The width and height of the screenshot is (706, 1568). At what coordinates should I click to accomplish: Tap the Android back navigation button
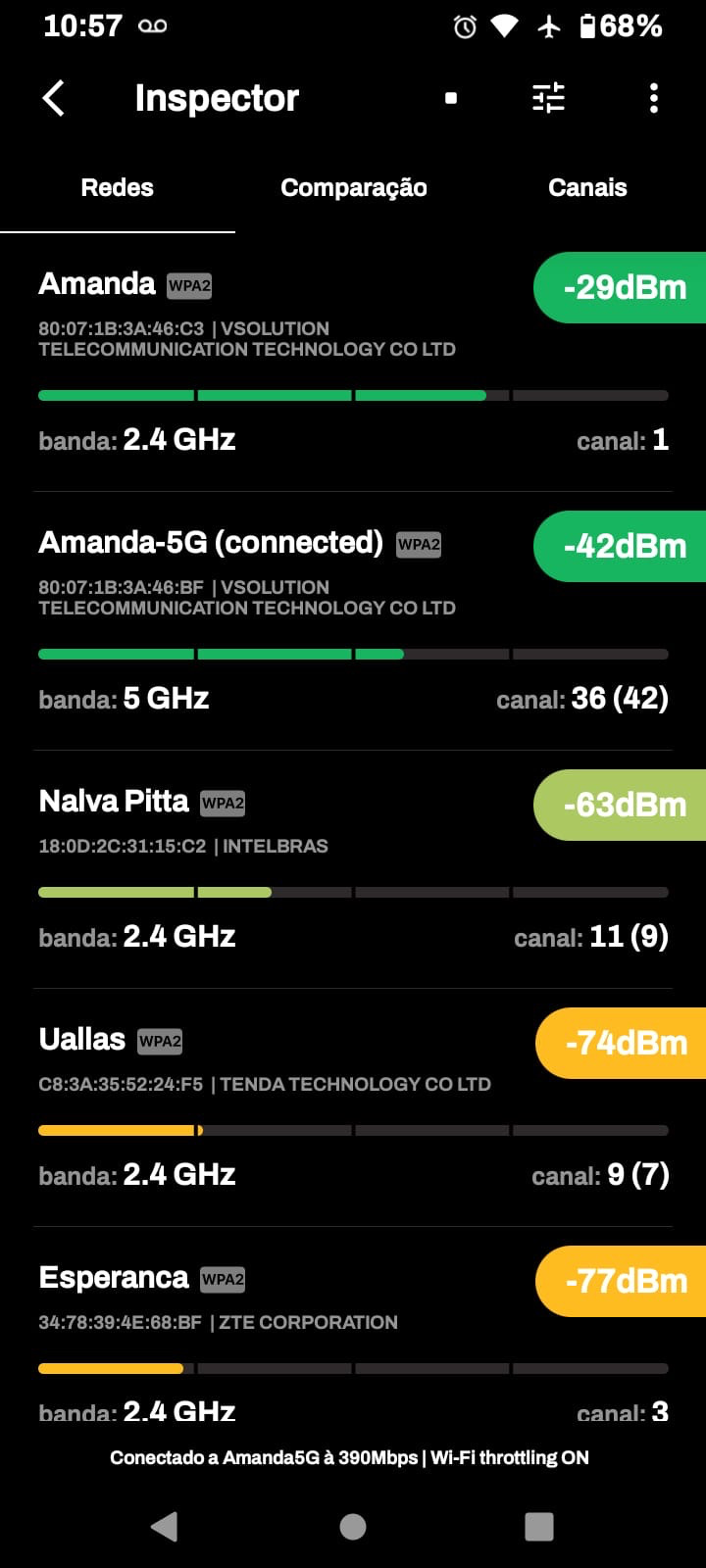point(165,1526)
